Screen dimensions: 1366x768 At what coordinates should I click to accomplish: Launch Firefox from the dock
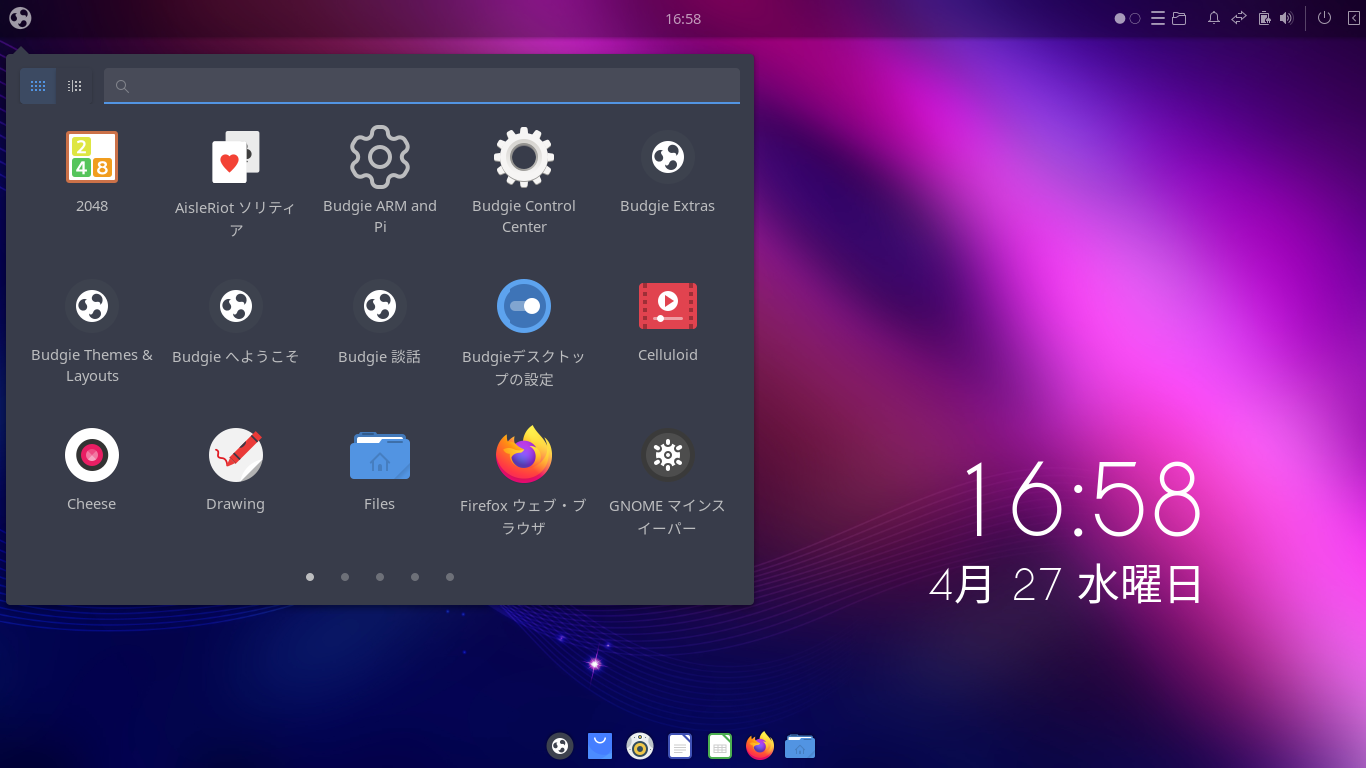[x=760, y=746]
